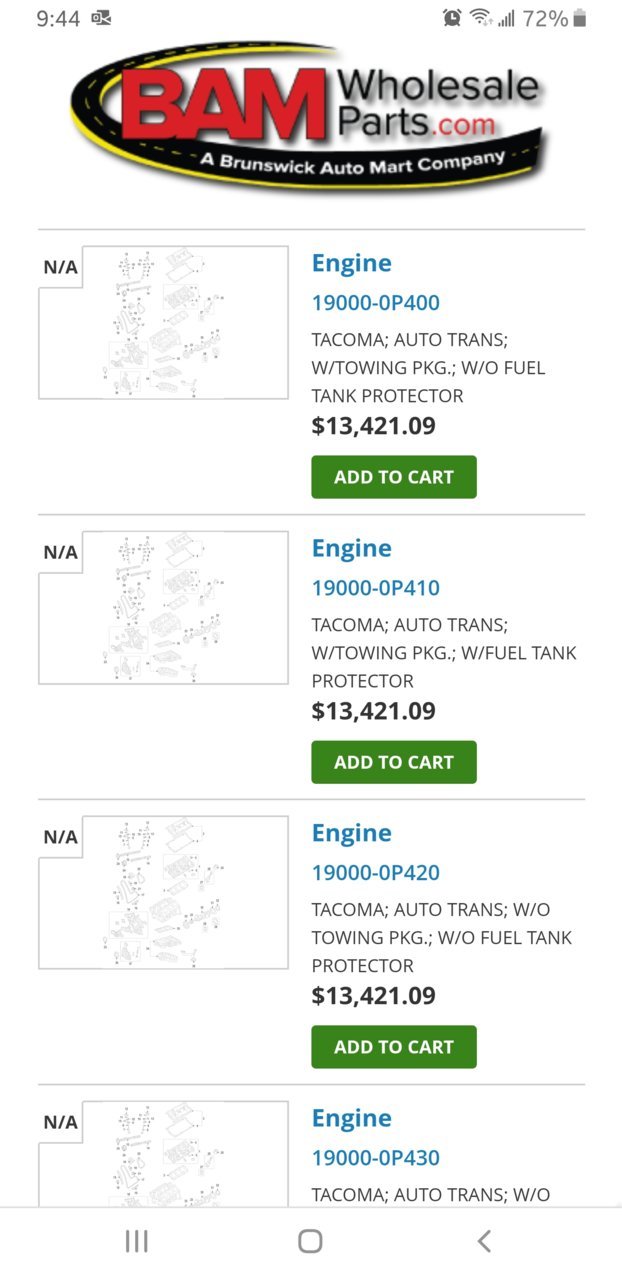Open the first Engine title link
Viewport: 622px width, 1279px height.
click(351, 263)
